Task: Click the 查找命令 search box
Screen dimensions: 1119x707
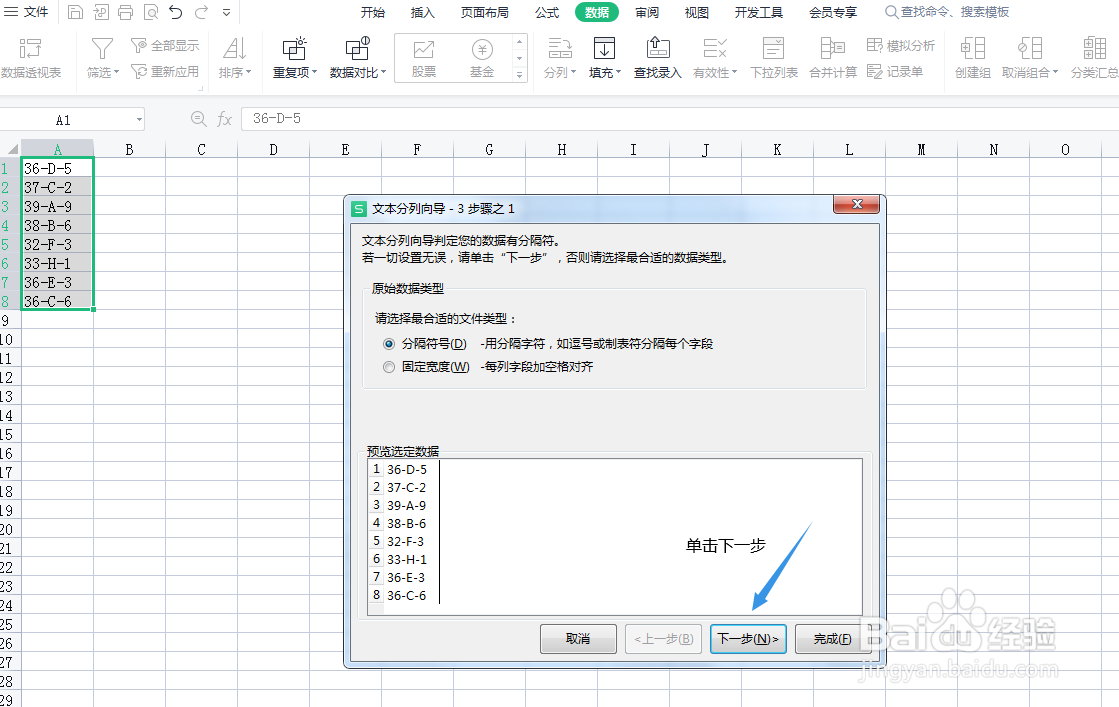Action: point(948,12)
